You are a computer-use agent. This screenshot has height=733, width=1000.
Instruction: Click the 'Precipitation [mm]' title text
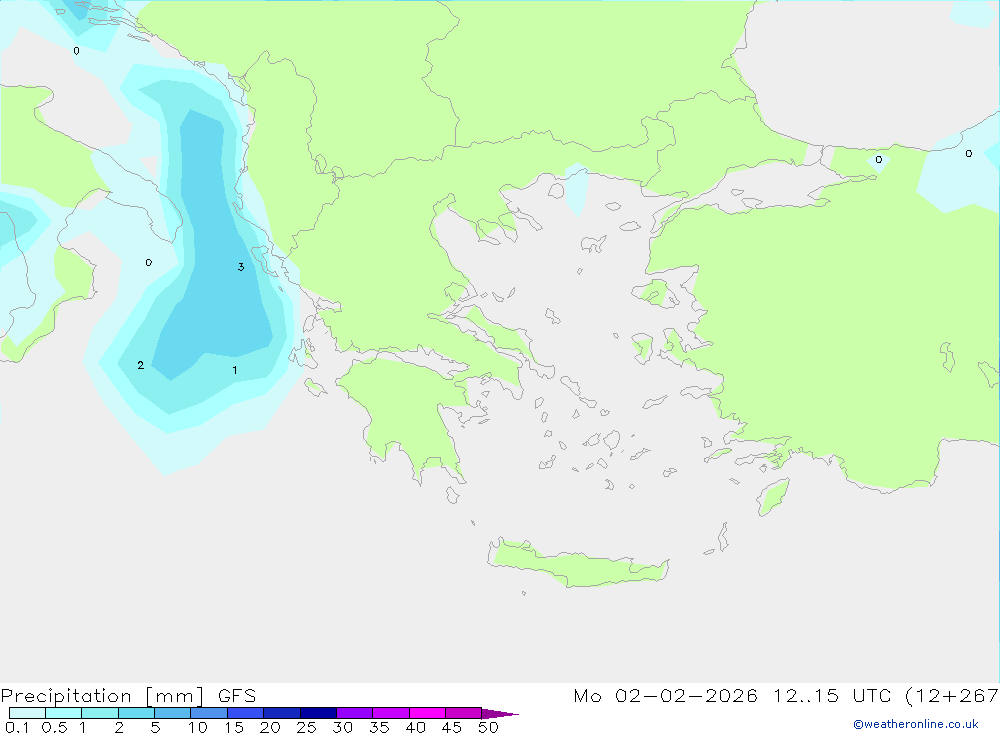103,696
